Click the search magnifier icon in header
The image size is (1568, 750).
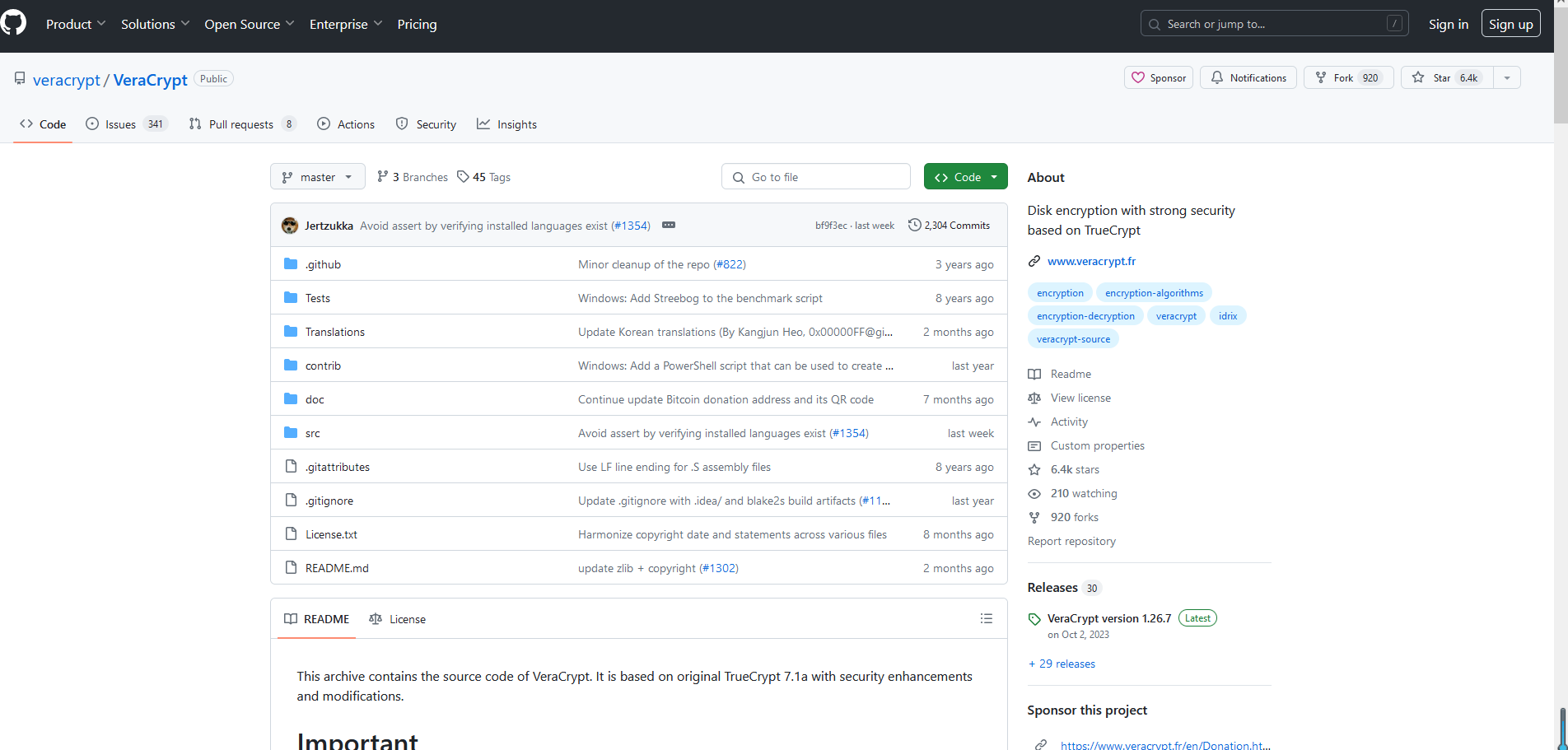click(x=1155, y=24)
